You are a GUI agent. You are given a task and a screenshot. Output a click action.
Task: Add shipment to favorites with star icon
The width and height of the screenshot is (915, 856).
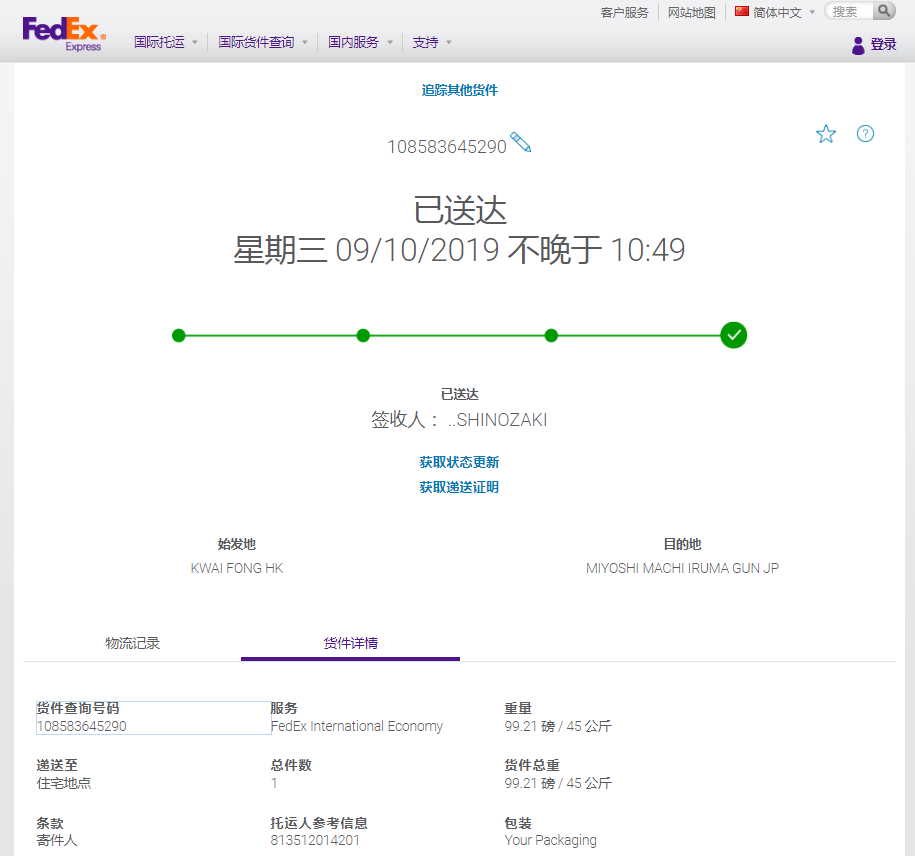click(826, 134)
